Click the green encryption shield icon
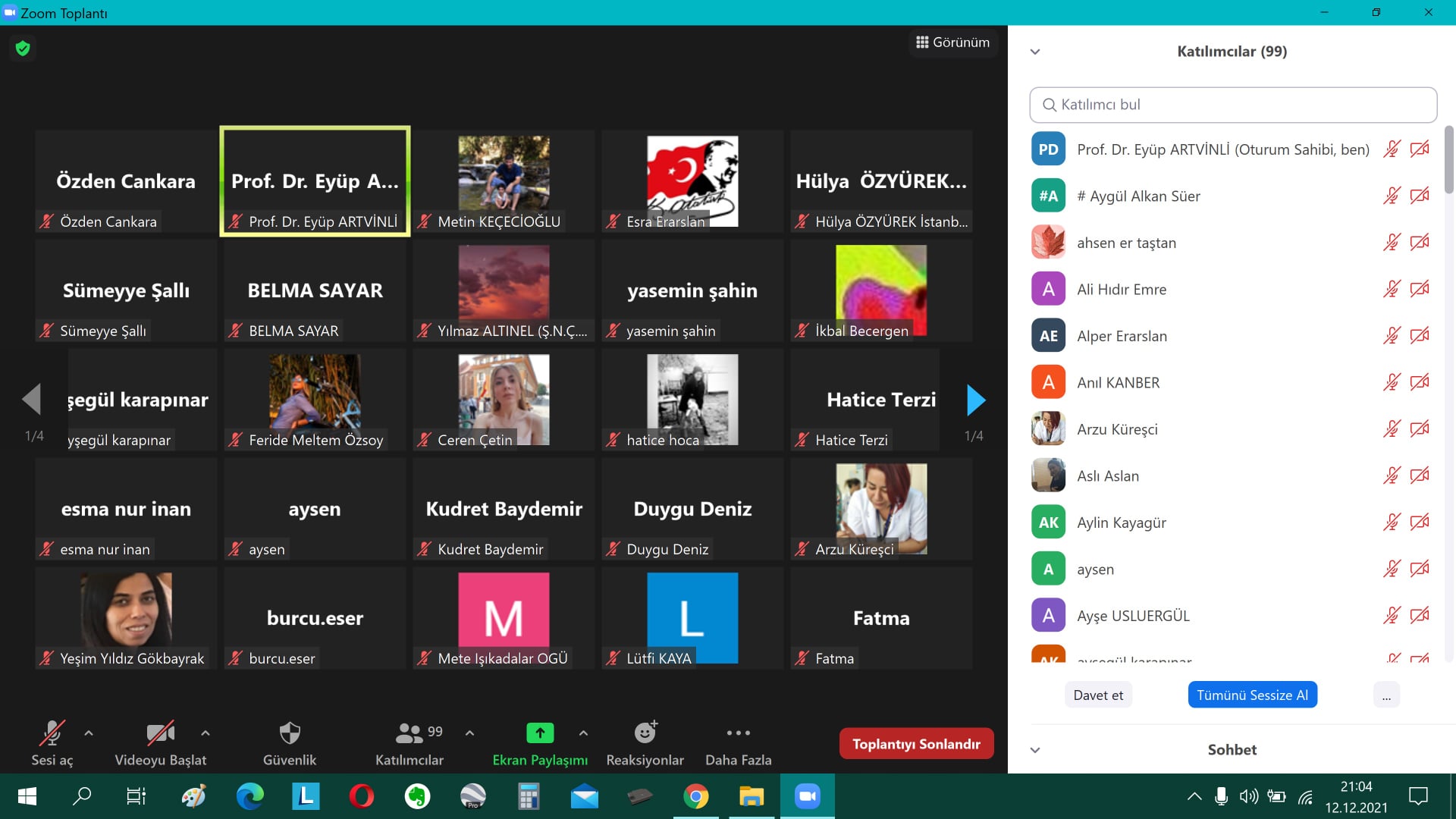This screenshot has width=1456, height=819. pos(23,49)
